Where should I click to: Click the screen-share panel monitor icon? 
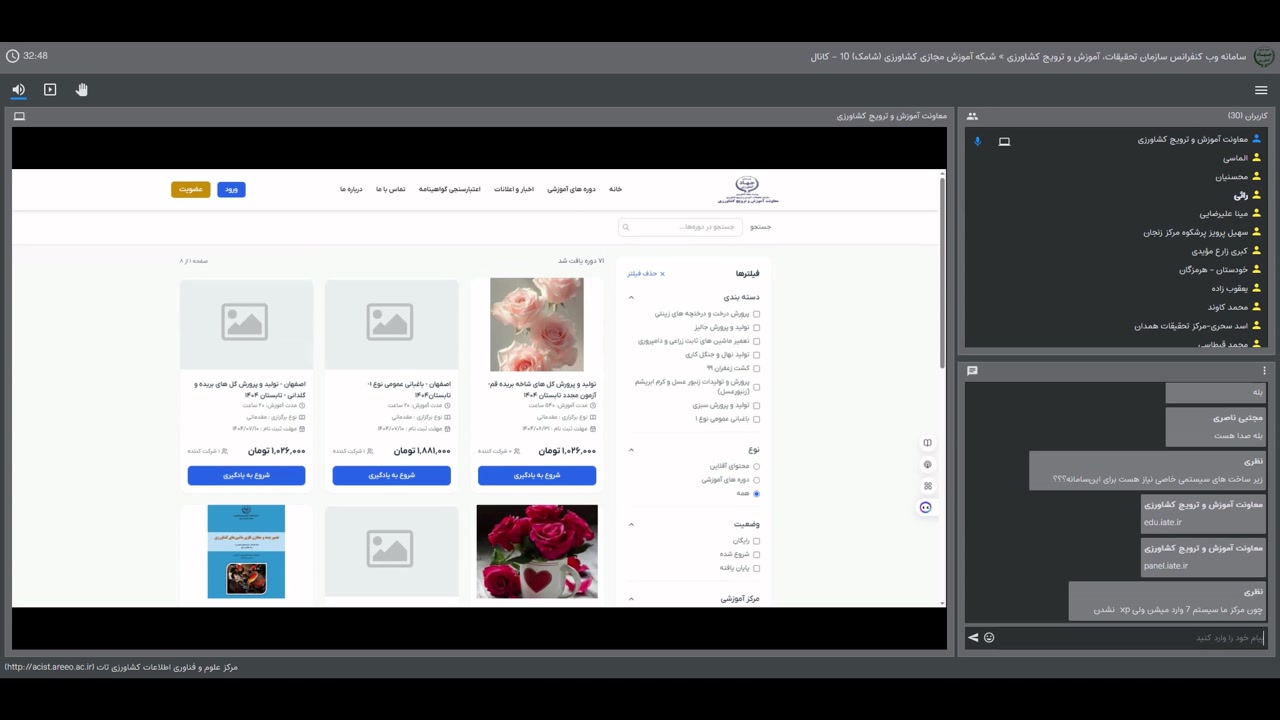(19, 116)
